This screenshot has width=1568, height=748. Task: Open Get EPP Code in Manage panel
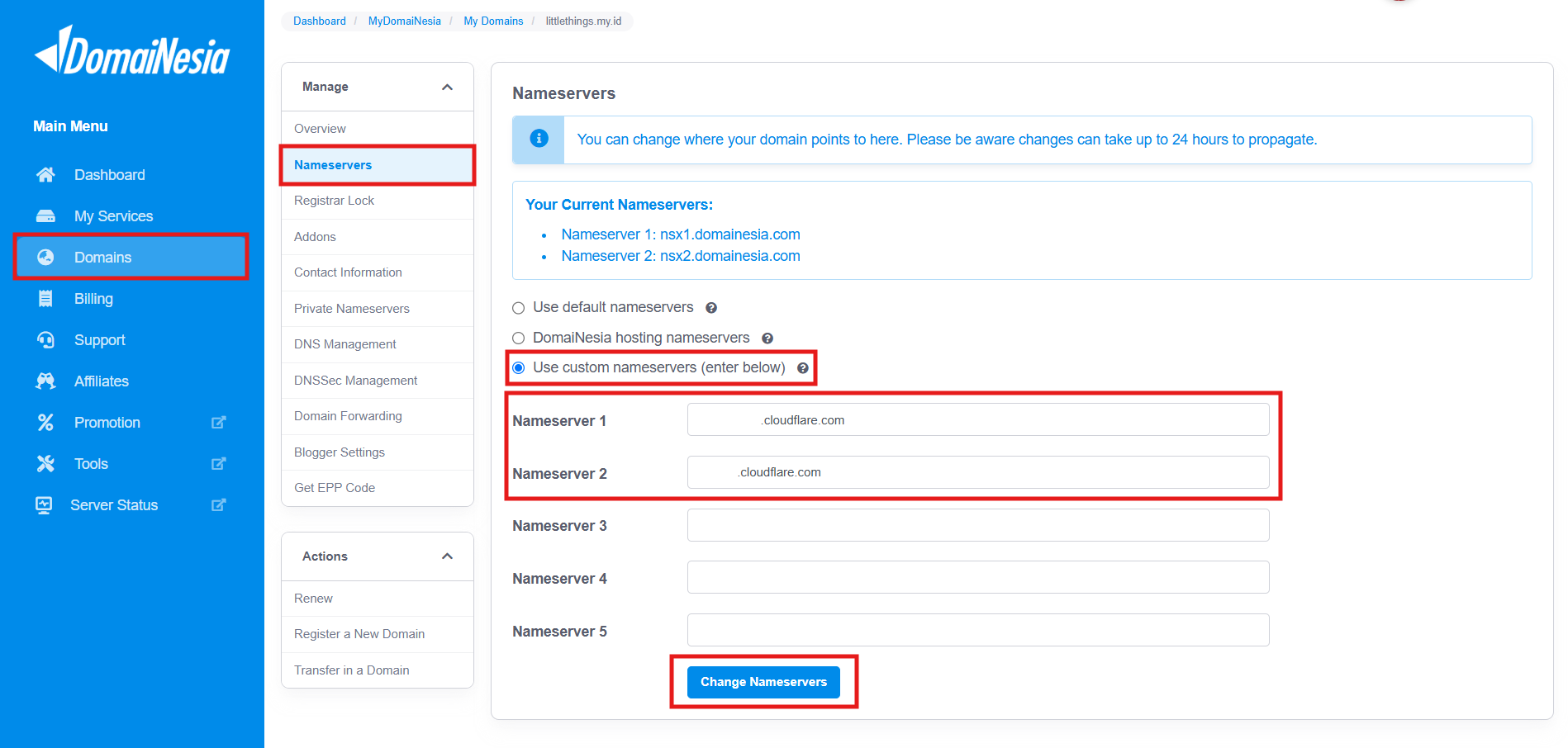coord(378,488)
